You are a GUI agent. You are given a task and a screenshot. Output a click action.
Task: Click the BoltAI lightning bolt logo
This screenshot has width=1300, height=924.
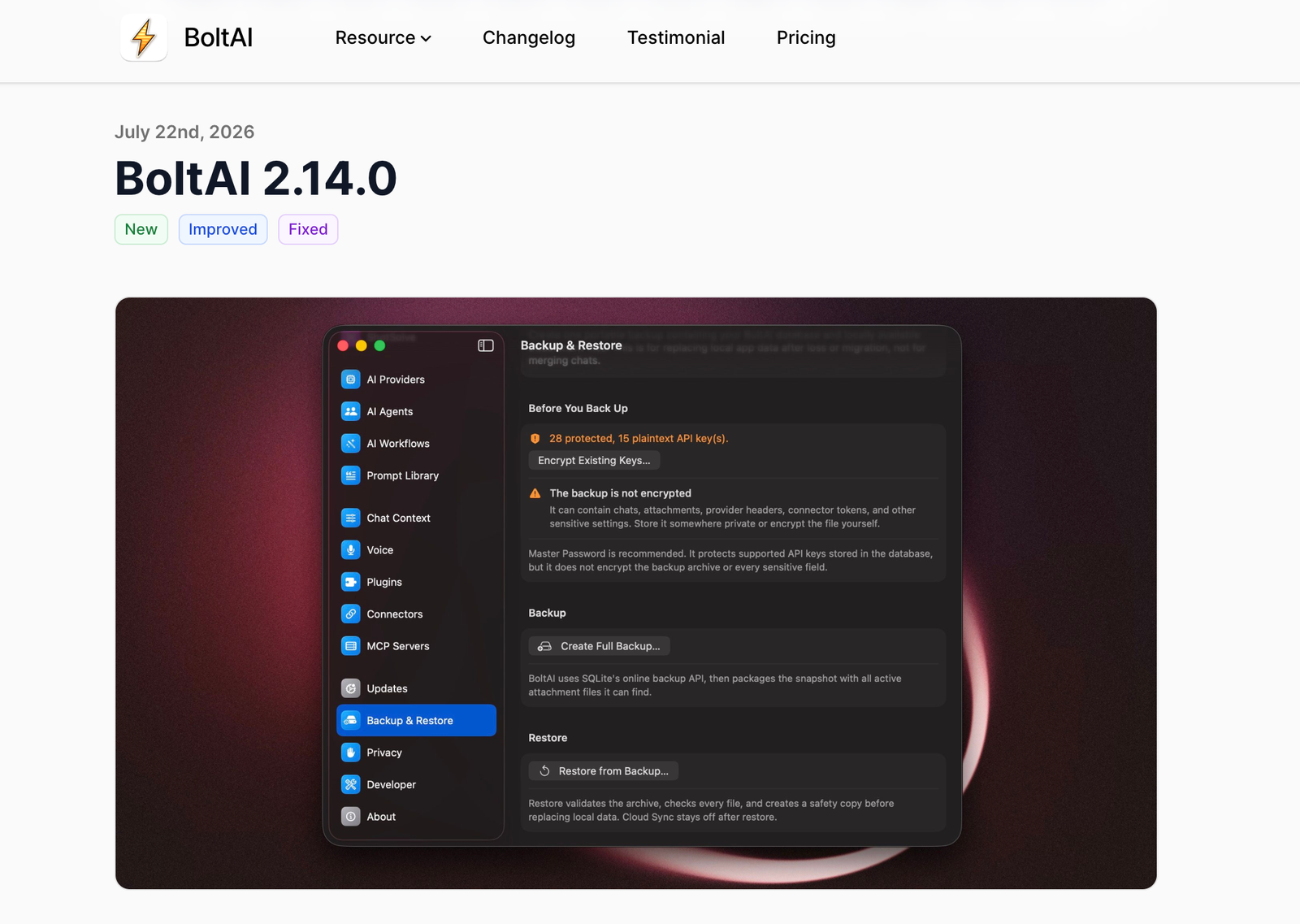(x=144, y=37)
